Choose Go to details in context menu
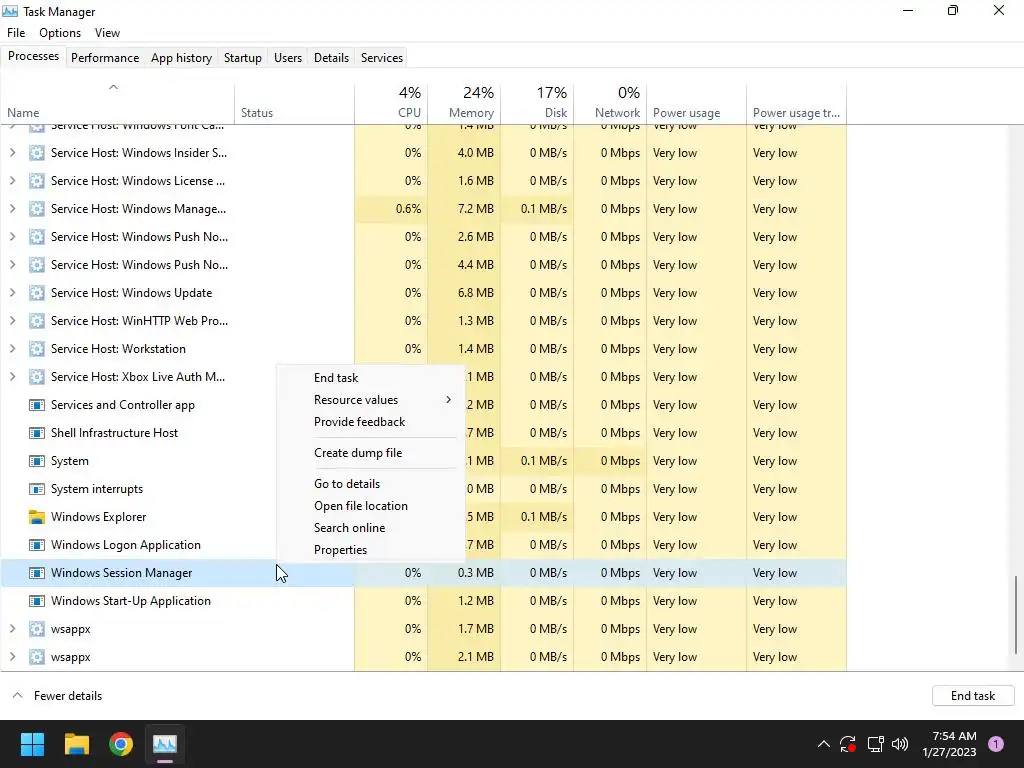 pyautogui.click(x=370, y=484)
